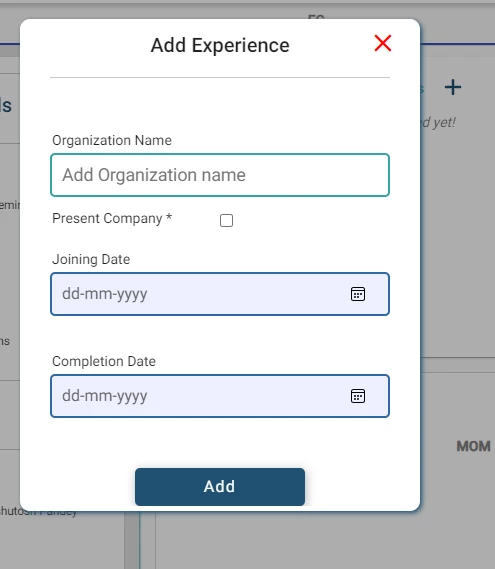Screen dimensions: 495x569
Task: Open the Completion Date calendar picker icon
Action: 358,396
